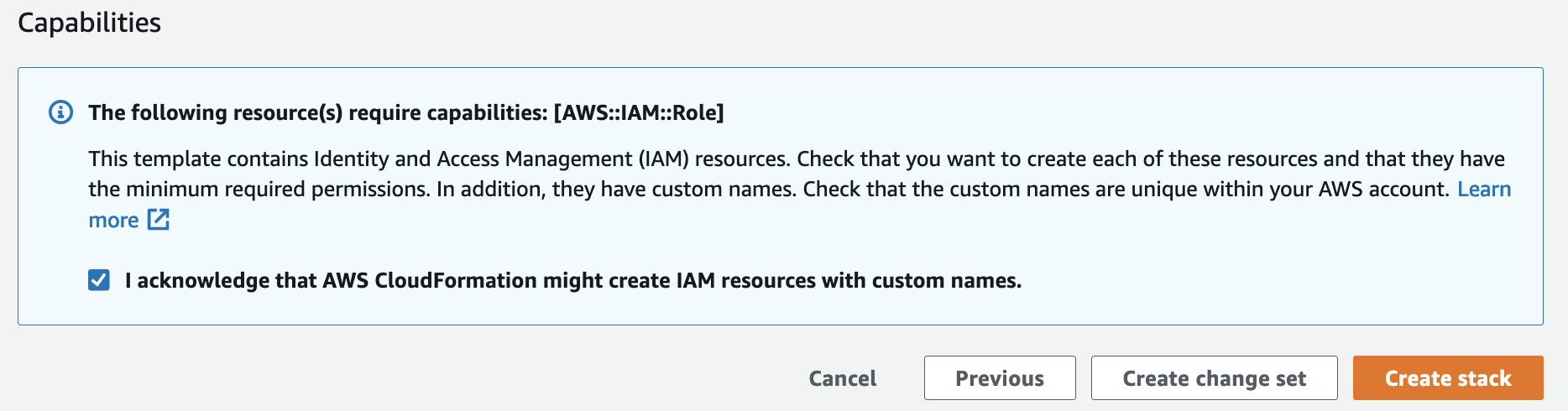Click the Create change set button
1568x411 pixels.
coord(1215,378)
